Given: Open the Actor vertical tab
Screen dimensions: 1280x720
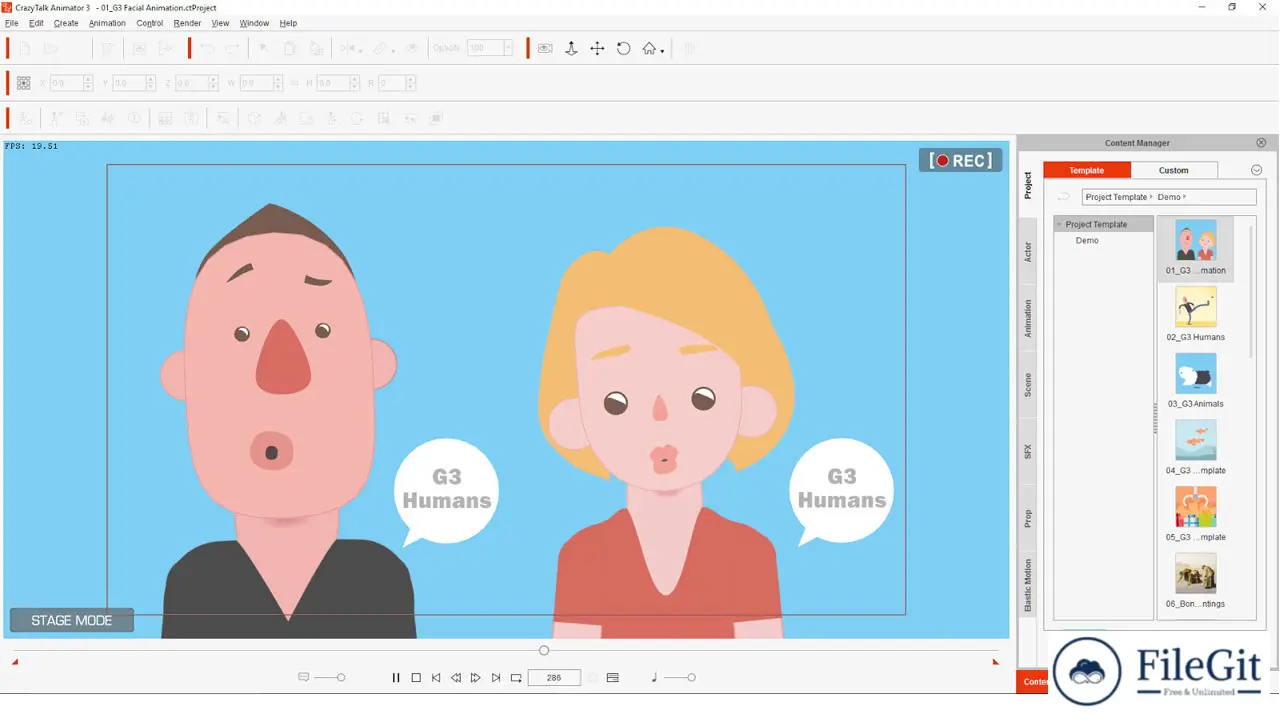Looking at the screenshot, I should [1028, 252].
